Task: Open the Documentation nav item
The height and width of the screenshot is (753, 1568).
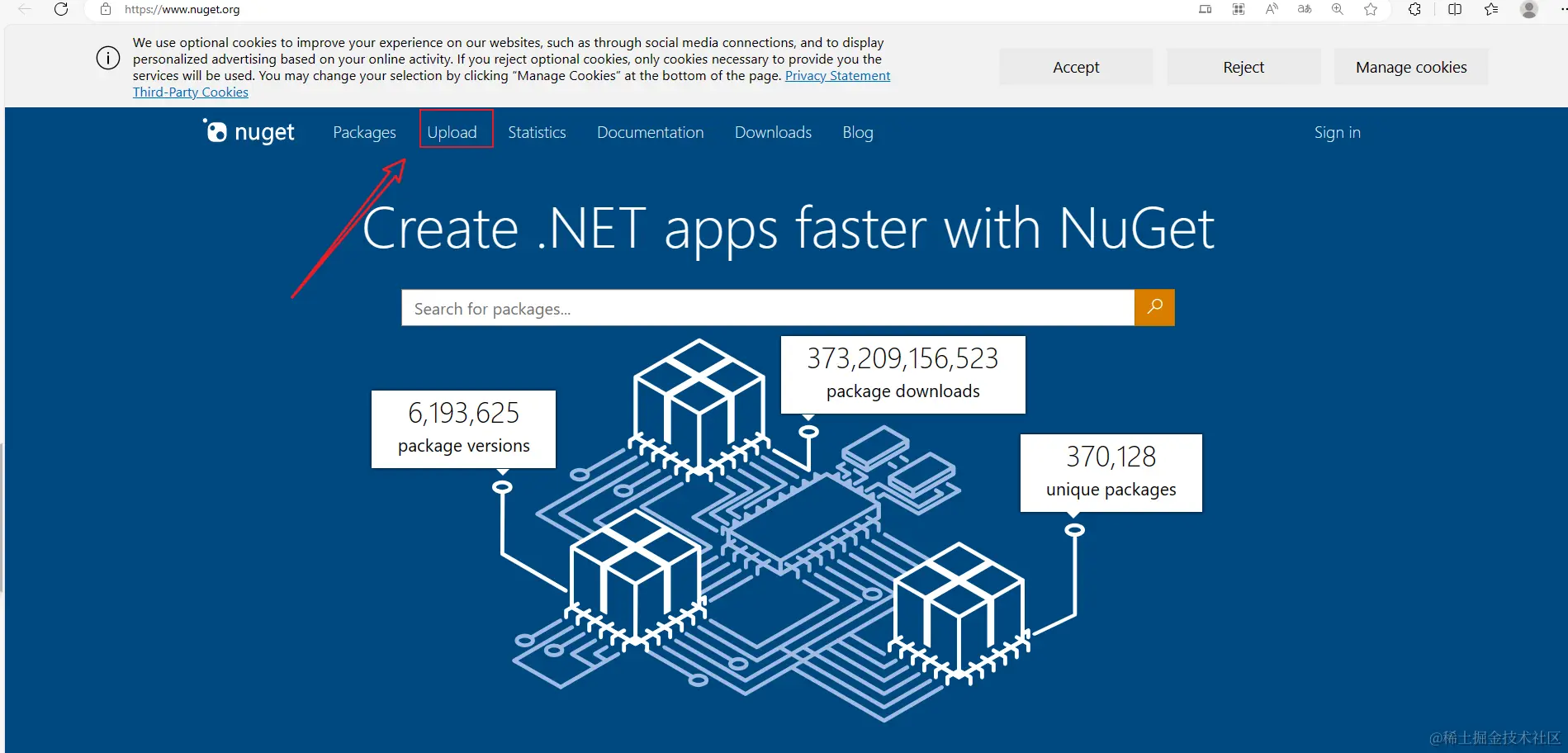Action: pyautogui.click(x=651, y=132)
